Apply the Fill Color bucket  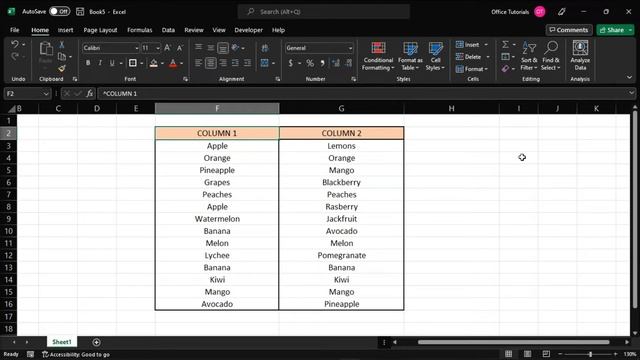point(153,63)
